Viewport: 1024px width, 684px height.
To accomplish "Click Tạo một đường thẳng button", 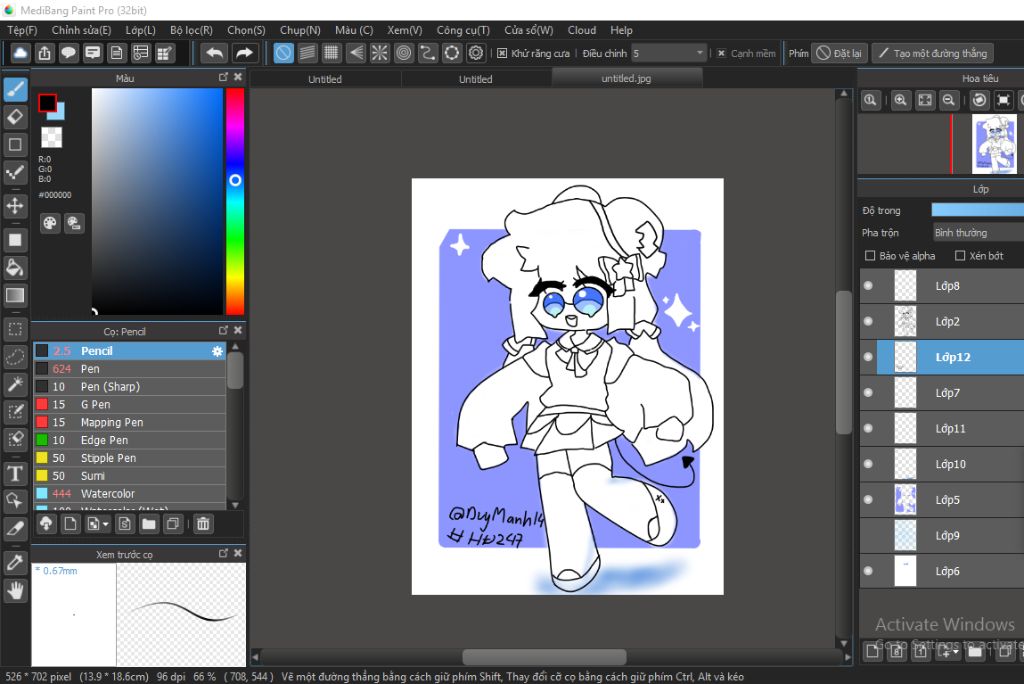I will 933,54.
